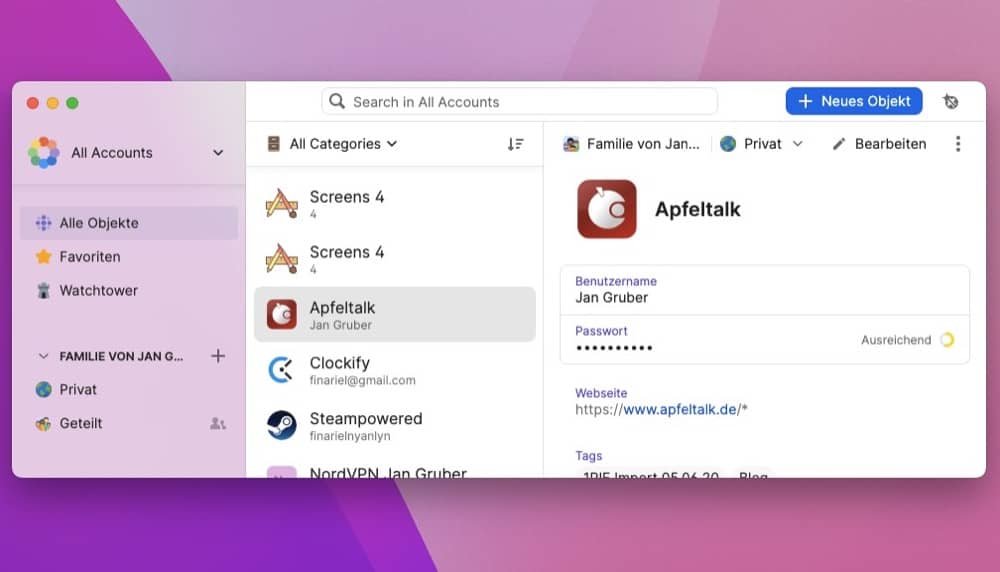Select the second Screens 4 entry
The width and height of the screenshot is (1000, 572).
coord(395,259)
